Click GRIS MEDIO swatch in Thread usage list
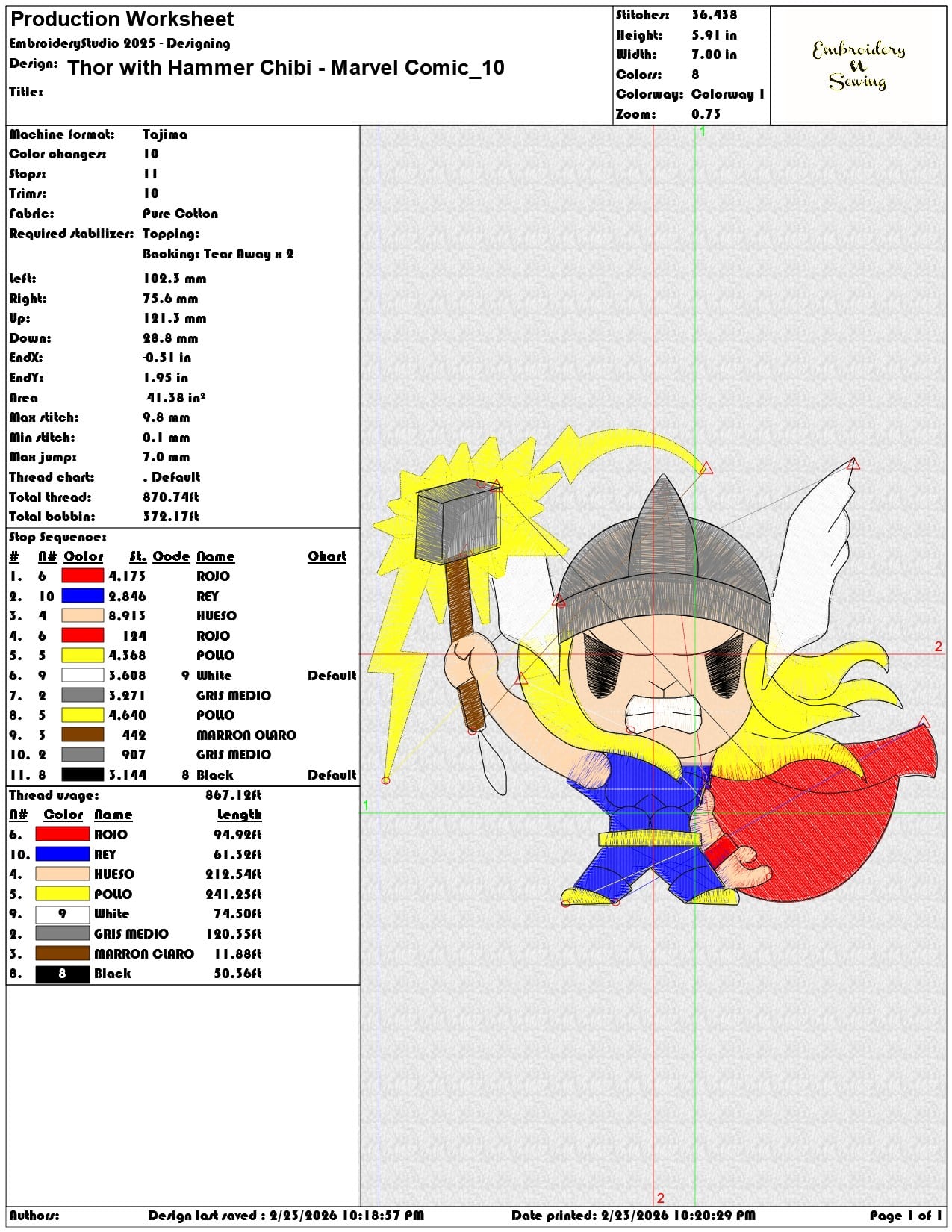Viewport: 952px width, 1232px height. click(62, 933)
